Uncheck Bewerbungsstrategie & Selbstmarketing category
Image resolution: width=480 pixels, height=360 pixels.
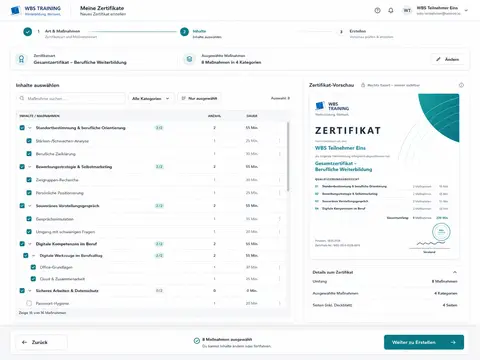22,167
